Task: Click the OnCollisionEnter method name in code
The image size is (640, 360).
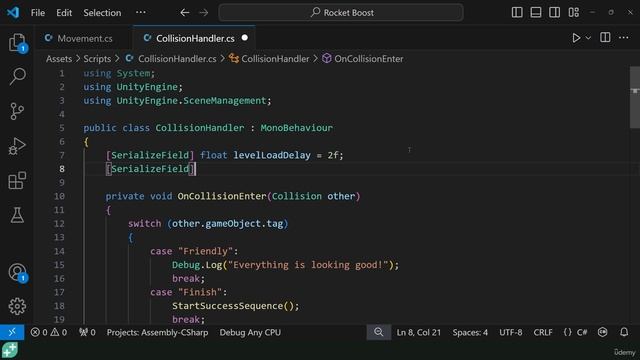Action: 222,196
